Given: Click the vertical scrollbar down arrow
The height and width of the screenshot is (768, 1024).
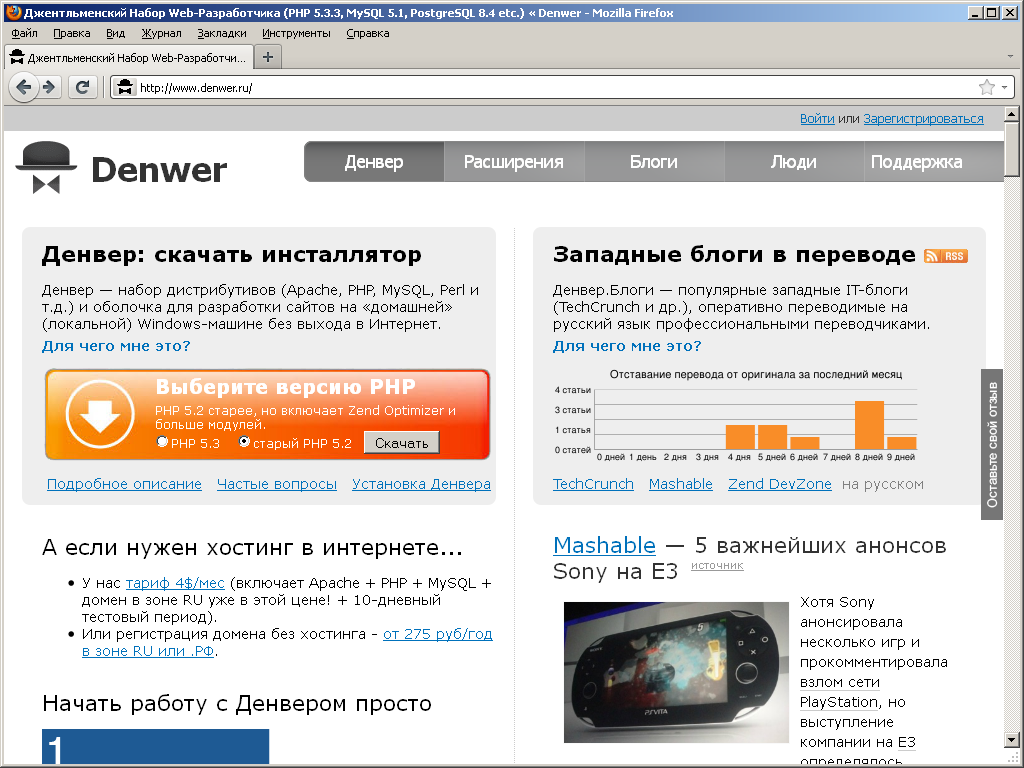Looking at the screenshot, I should click(x=1012, y=740).
